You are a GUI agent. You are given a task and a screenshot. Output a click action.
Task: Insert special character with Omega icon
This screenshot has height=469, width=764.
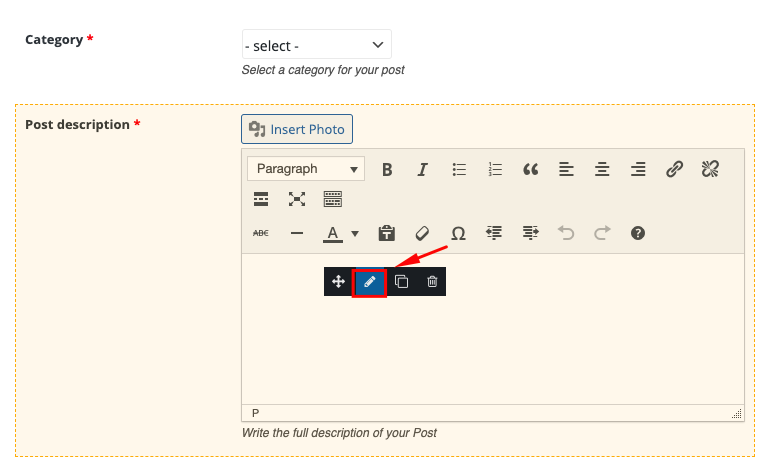[x=458, y=233]
